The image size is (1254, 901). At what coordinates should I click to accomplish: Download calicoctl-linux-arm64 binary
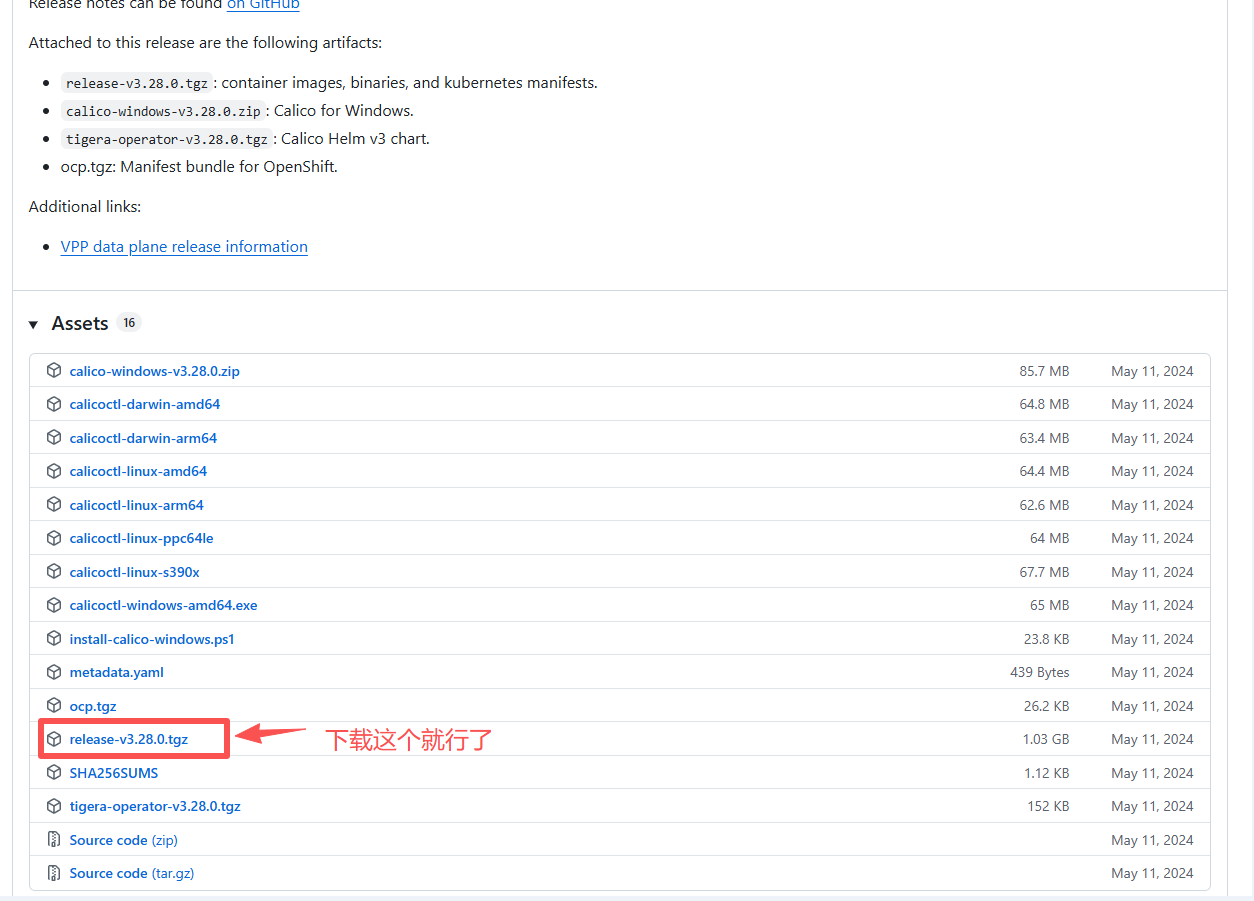click(137, 505)
